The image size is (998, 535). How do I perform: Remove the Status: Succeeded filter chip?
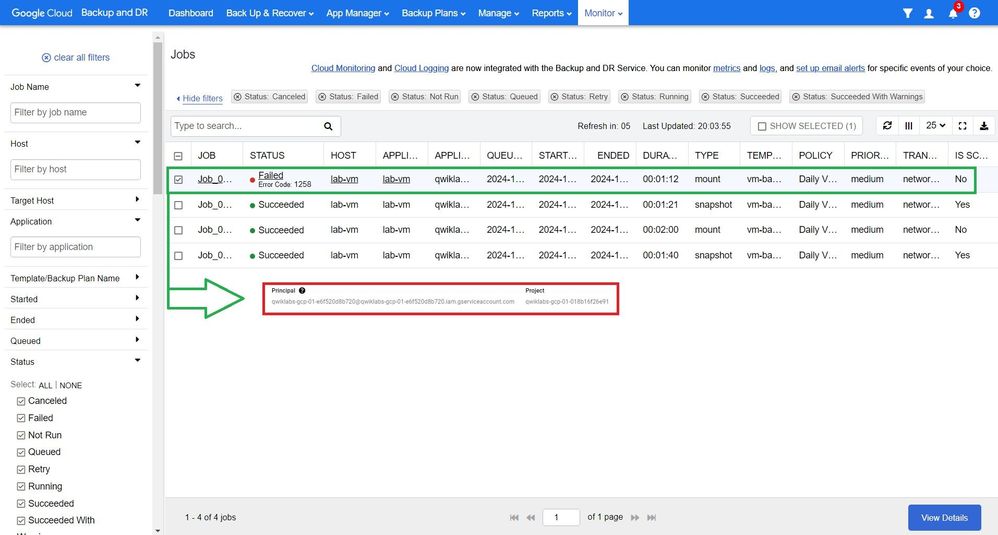(x=705, y=97)
